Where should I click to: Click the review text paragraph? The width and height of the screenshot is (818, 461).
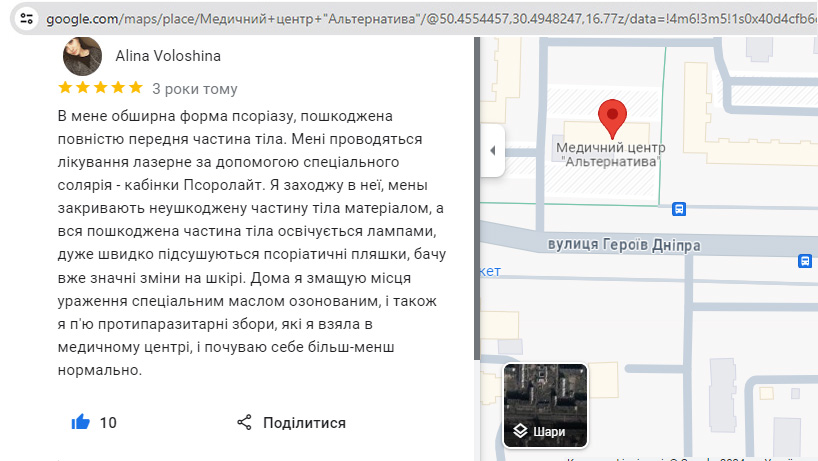[250, 243]
